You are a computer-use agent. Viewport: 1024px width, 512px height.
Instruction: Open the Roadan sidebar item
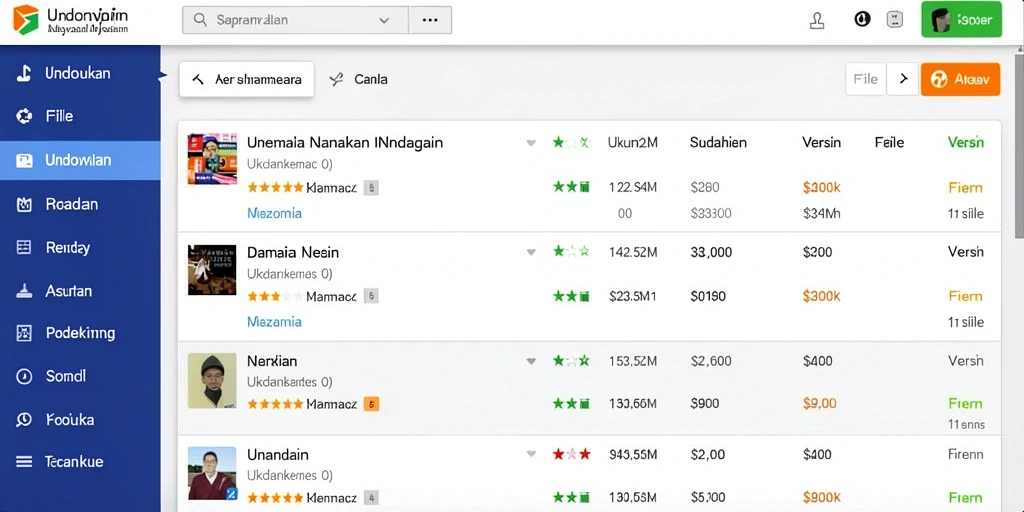(80, 204)
